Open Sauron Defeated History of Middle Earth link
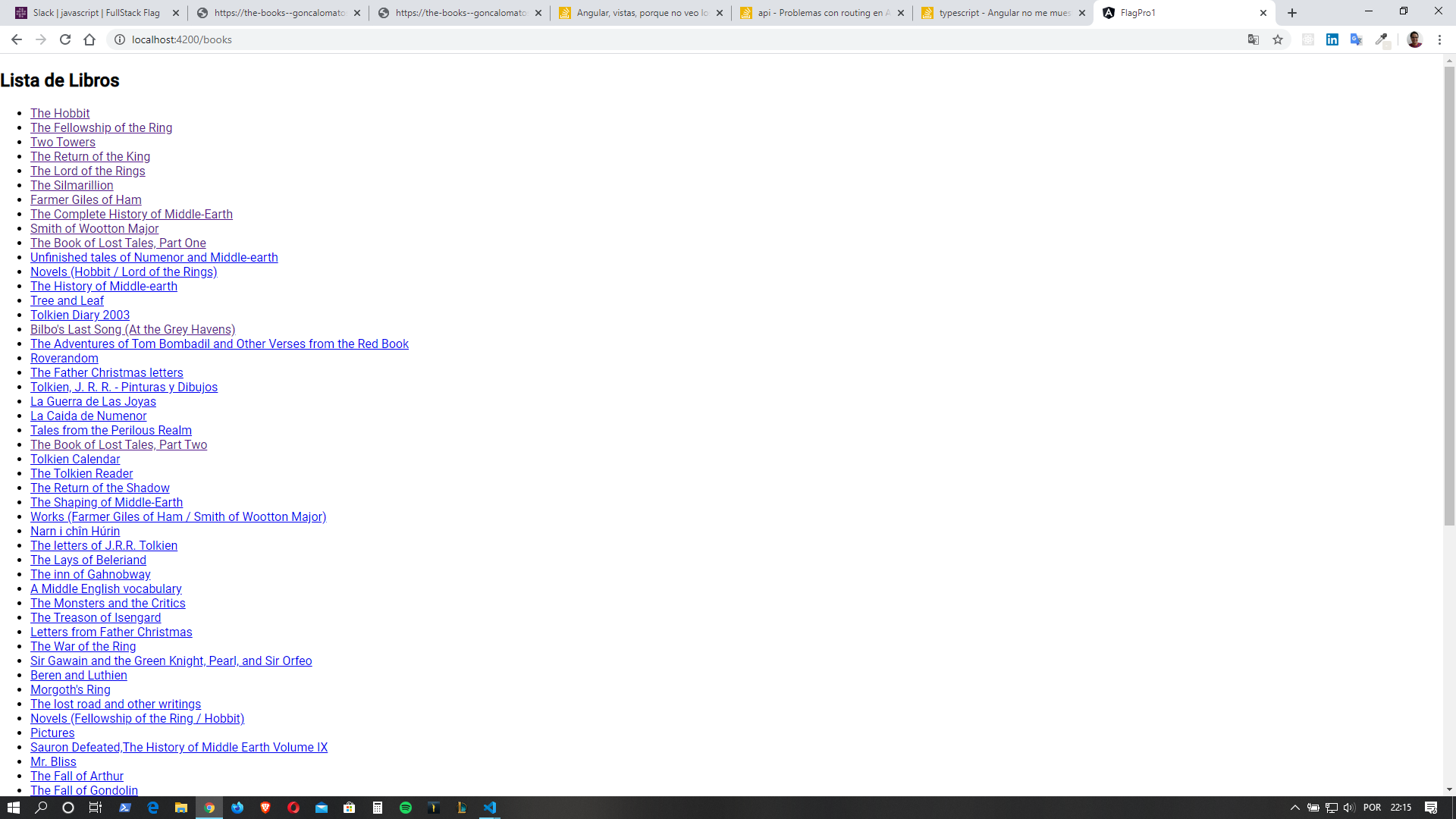 coord(179,748)
